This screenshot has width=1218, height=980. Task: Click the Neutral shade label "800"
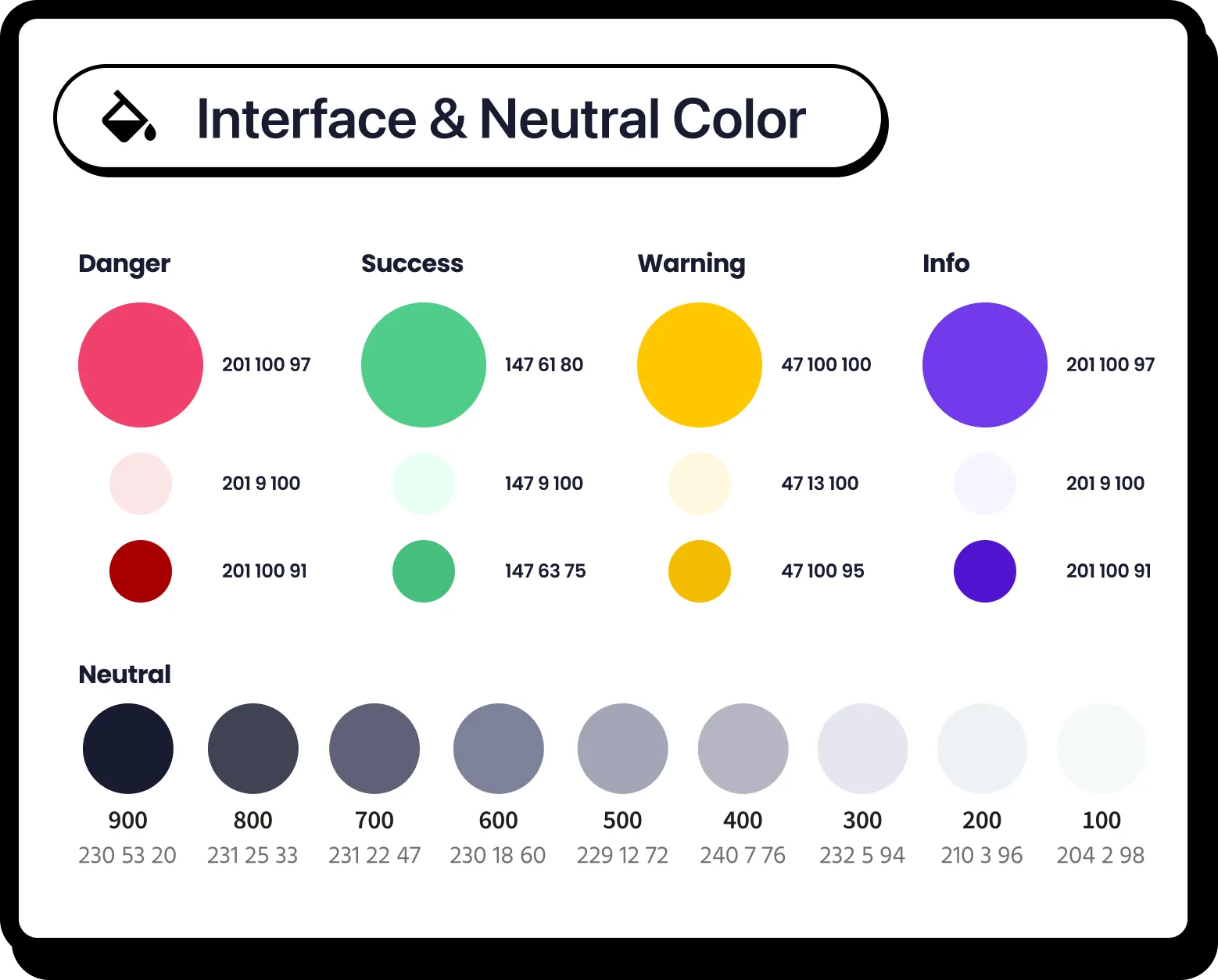(x=253, y=821)
